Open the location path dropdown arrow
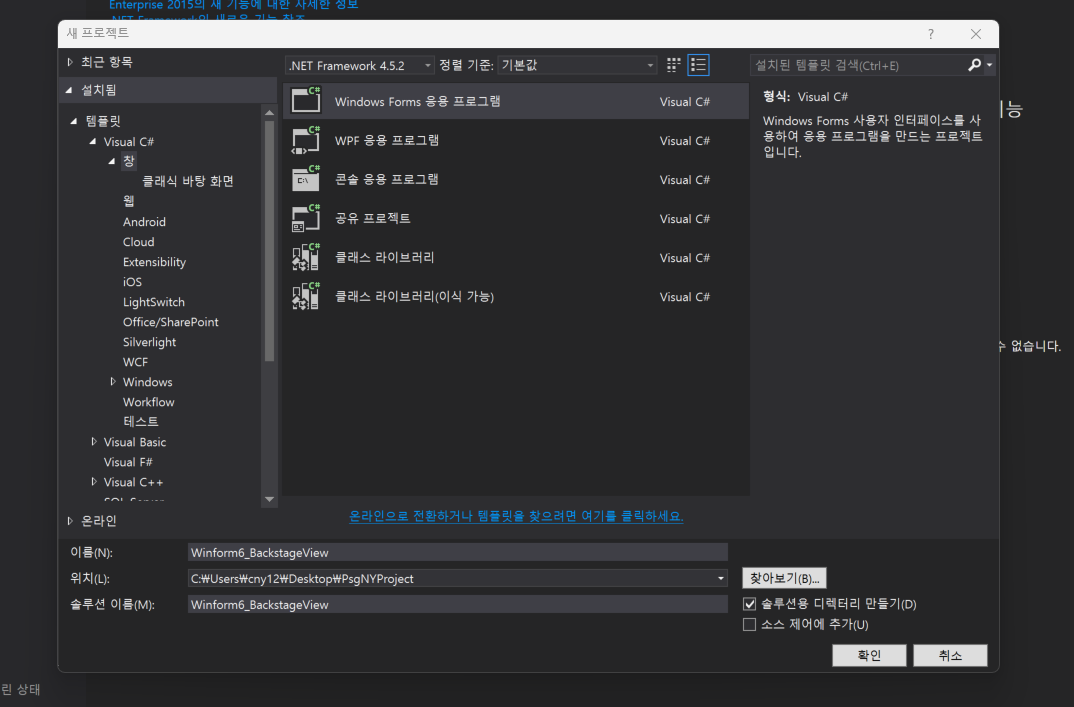The height and width of the screenshot is (707, 1074). click(721, 578)
